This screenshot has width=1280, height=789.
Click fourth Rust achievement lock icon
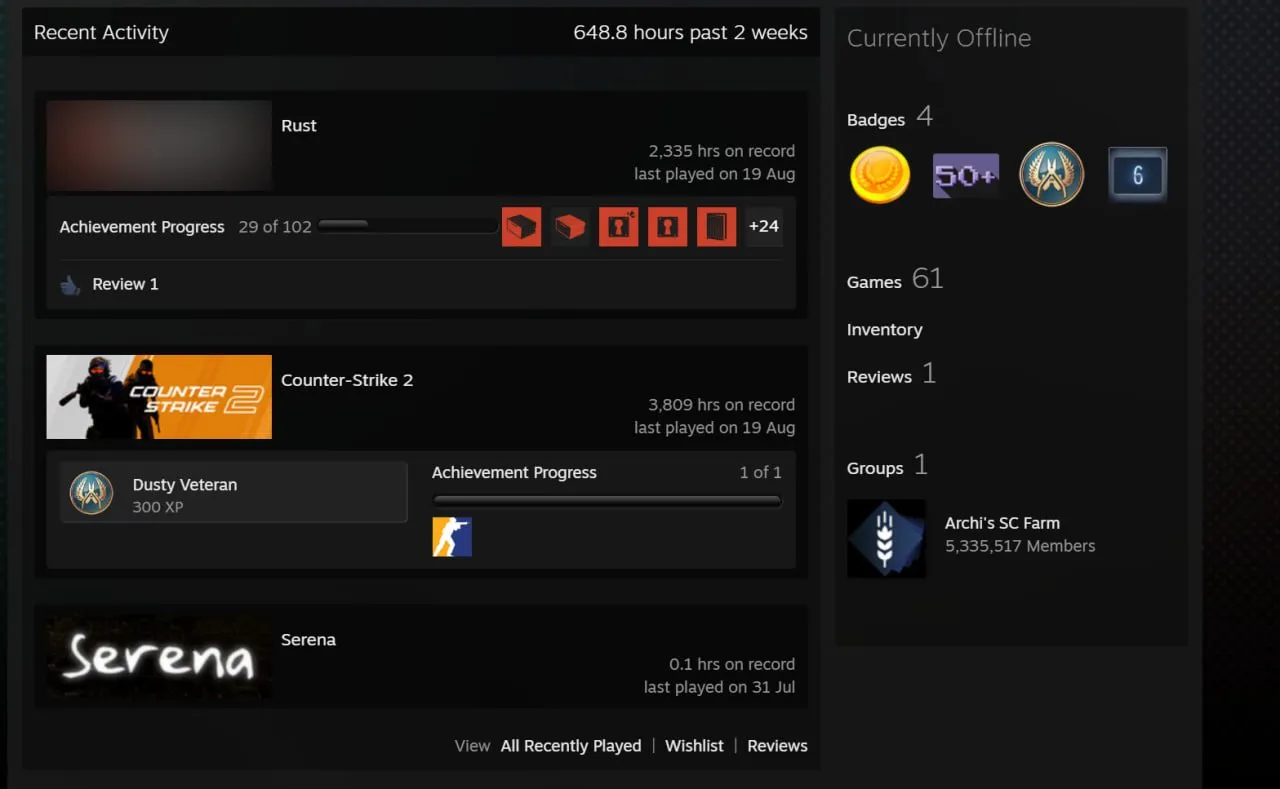coord(668,227)
